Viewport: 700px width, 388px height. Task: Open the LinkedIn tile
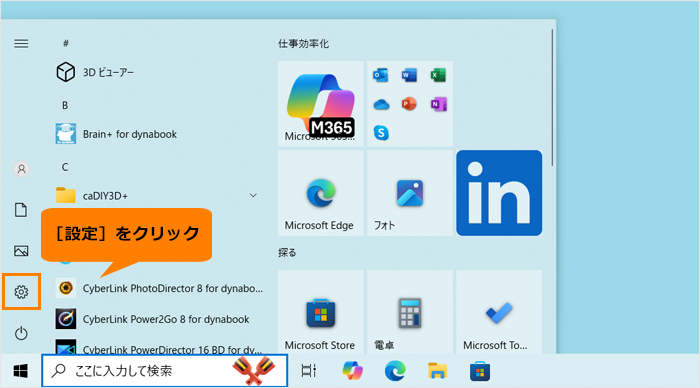click(x=499, y=193)
